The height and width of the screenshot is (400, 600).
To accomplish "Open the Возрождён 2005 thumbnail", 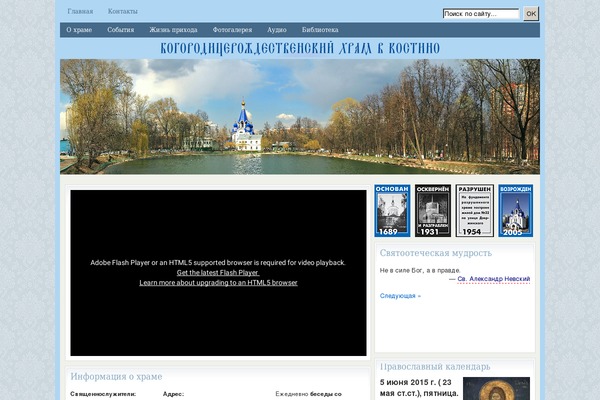I will 515,211.
